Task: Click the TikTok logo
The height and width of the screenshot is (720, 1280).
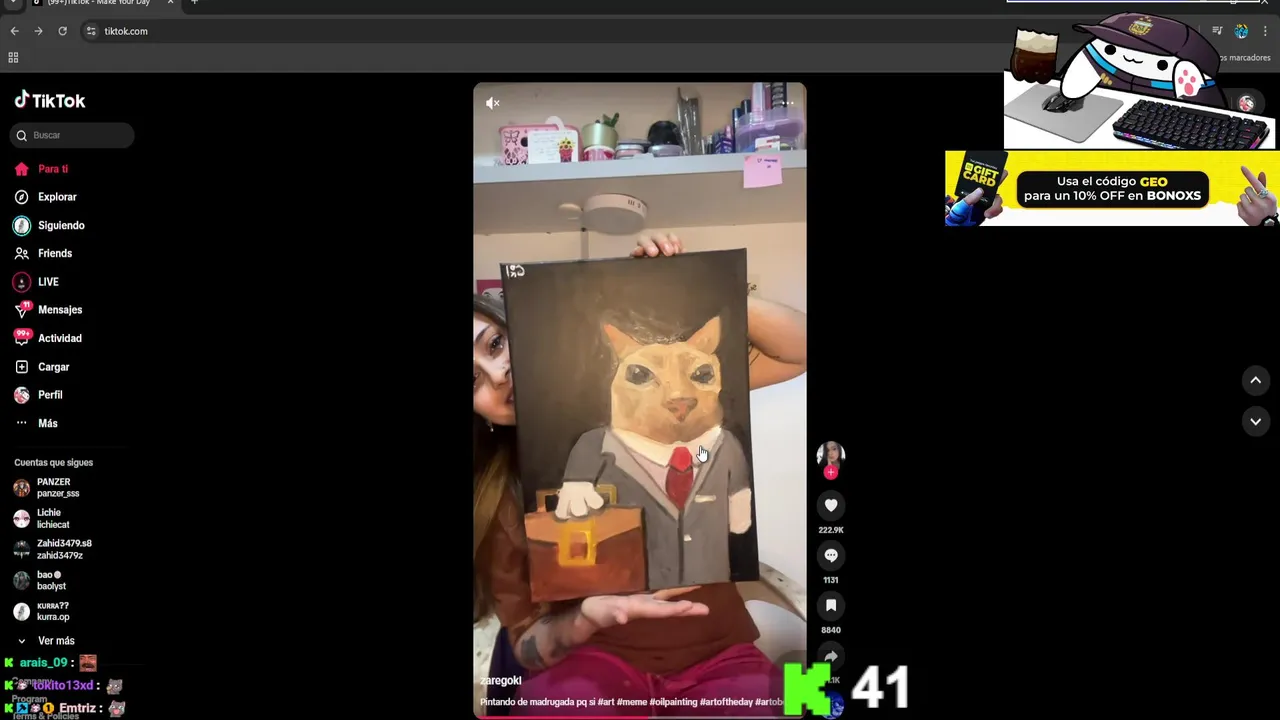Action: [x=50, y=100]
